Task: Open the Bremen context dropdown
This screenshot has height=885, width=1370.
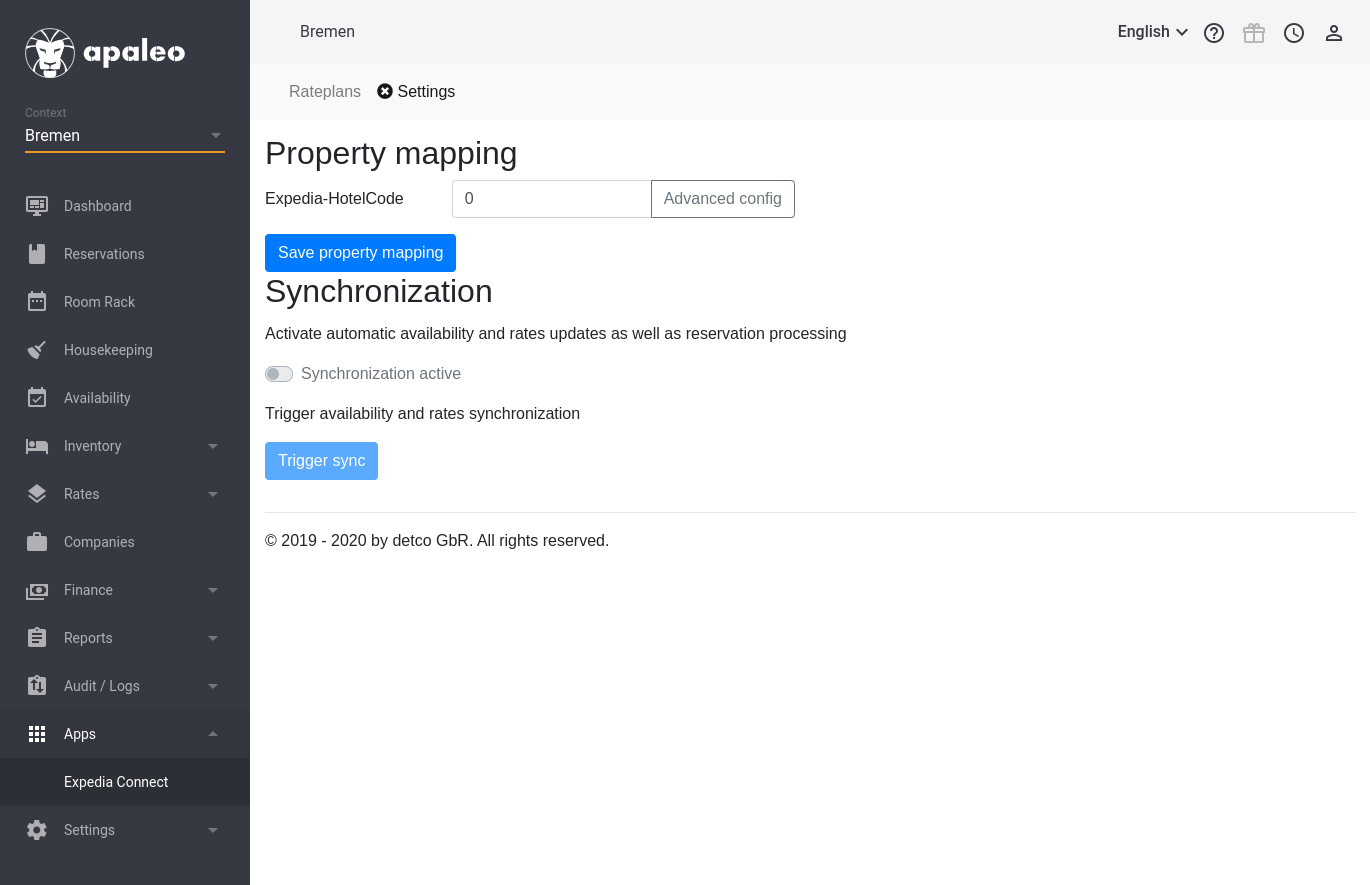Action: (124, 136)
